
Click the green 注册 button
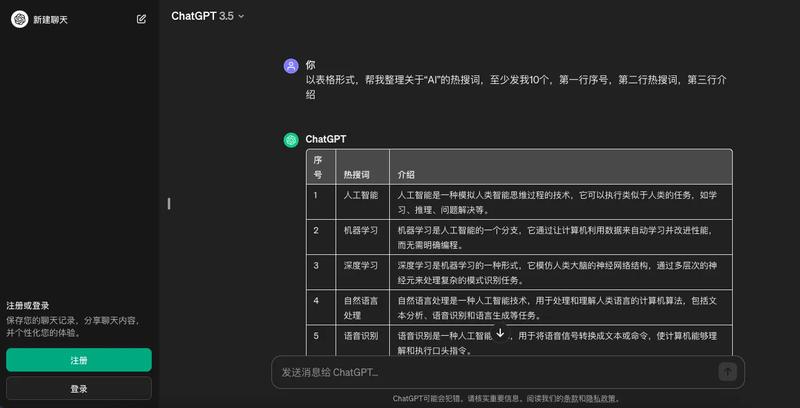click(79, 360)
